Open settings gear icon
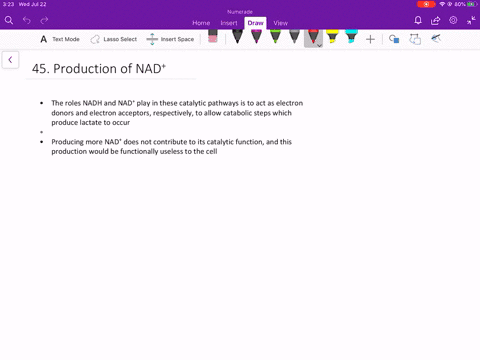480x360 pixels. [453, 20]
